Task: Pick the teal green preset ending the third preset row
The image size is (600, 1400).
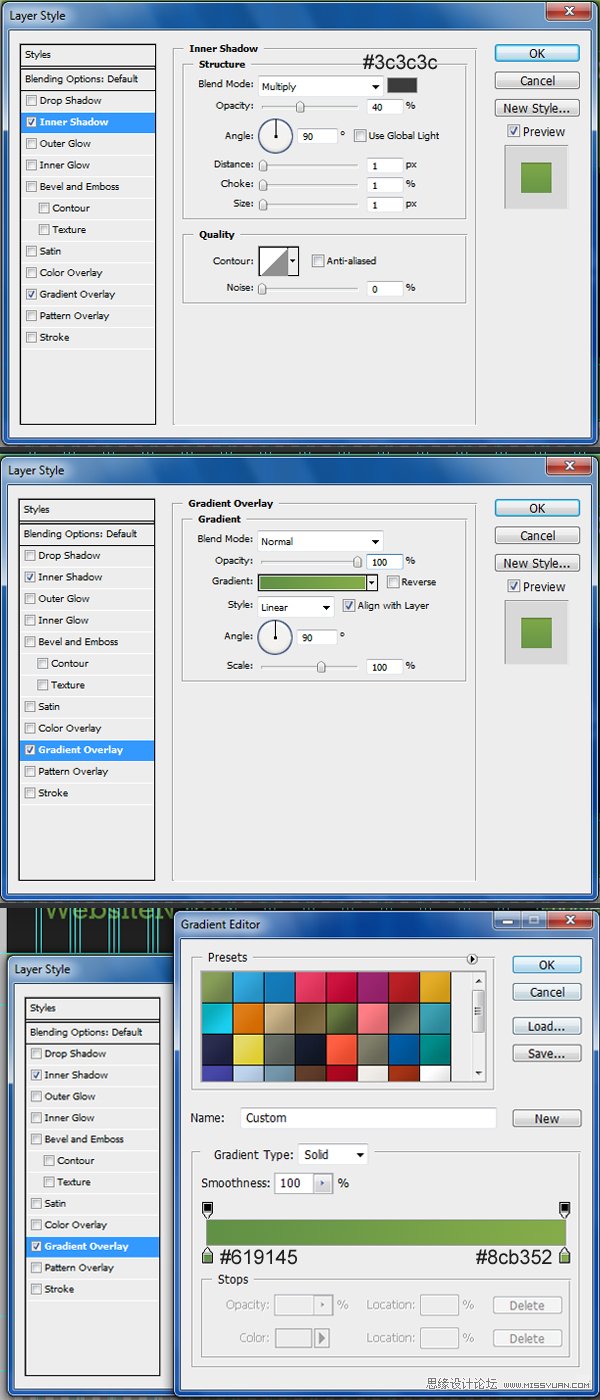Action: (x=435, y=1050)
